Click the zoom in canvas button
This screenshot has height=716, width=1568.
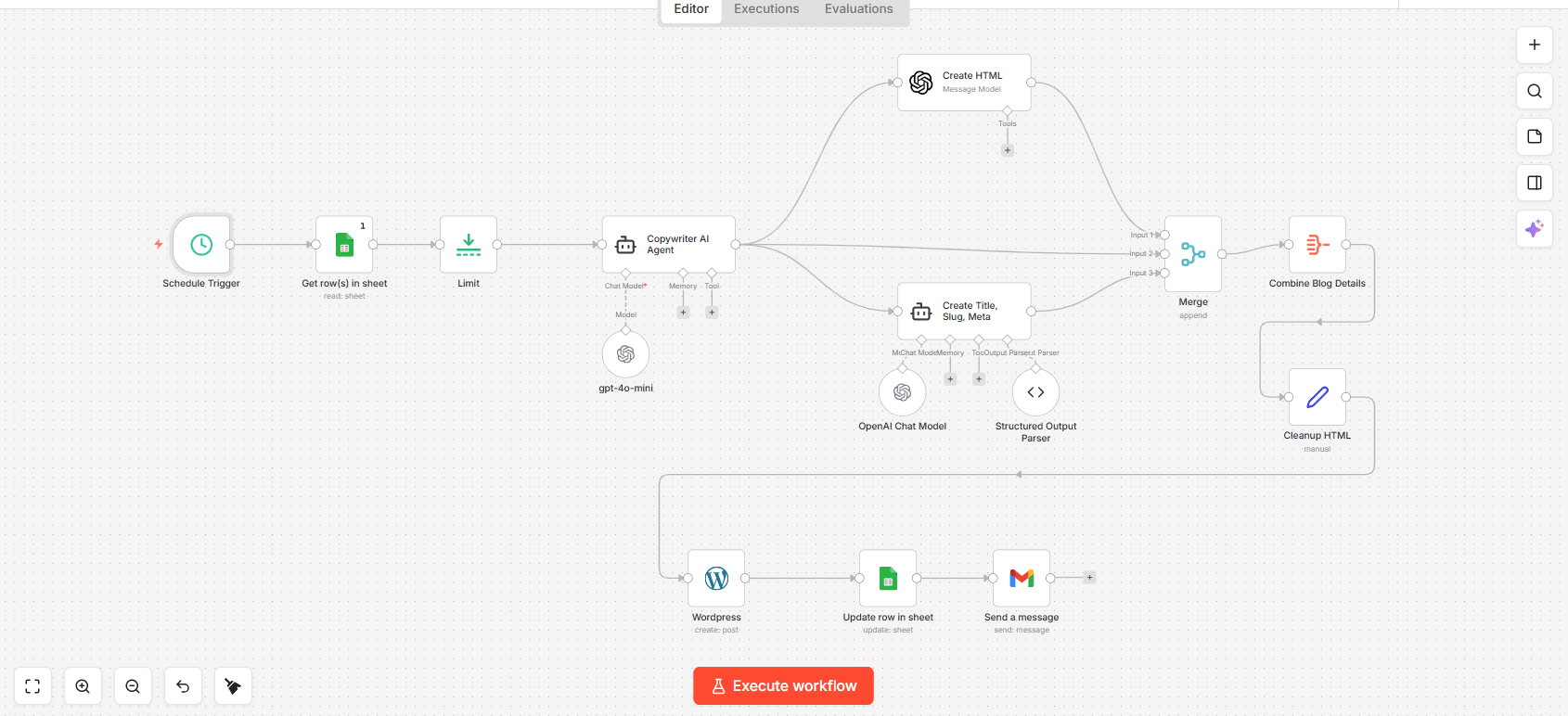pyautogui.click(x=83, y=686)
